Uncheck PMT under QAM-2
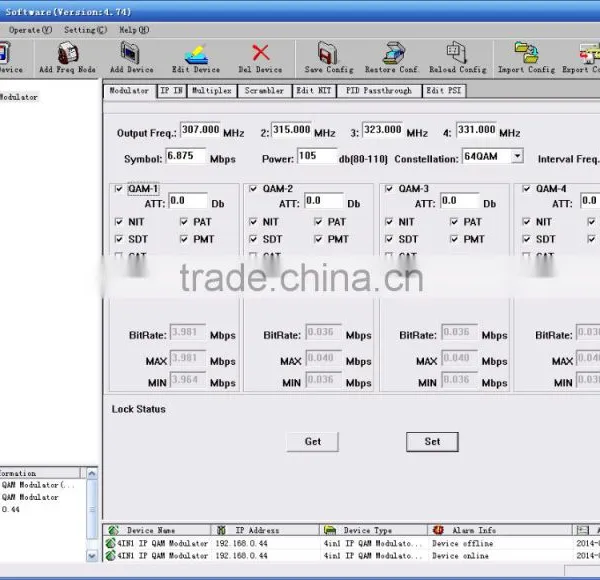 (x=318, y=239)
